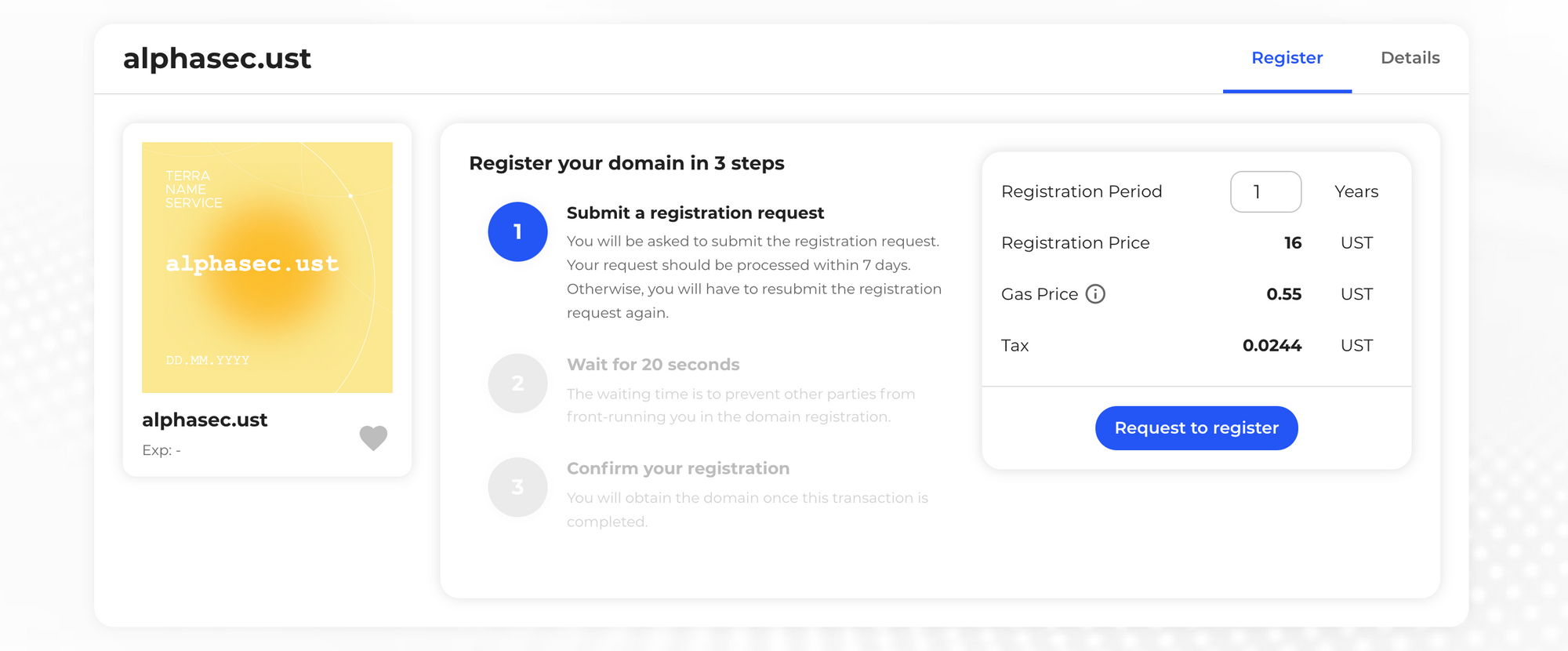The height and width of the screenshot is (651, 1568).
Task: Click the Registration Period years input
Action: pos(1265,191)
